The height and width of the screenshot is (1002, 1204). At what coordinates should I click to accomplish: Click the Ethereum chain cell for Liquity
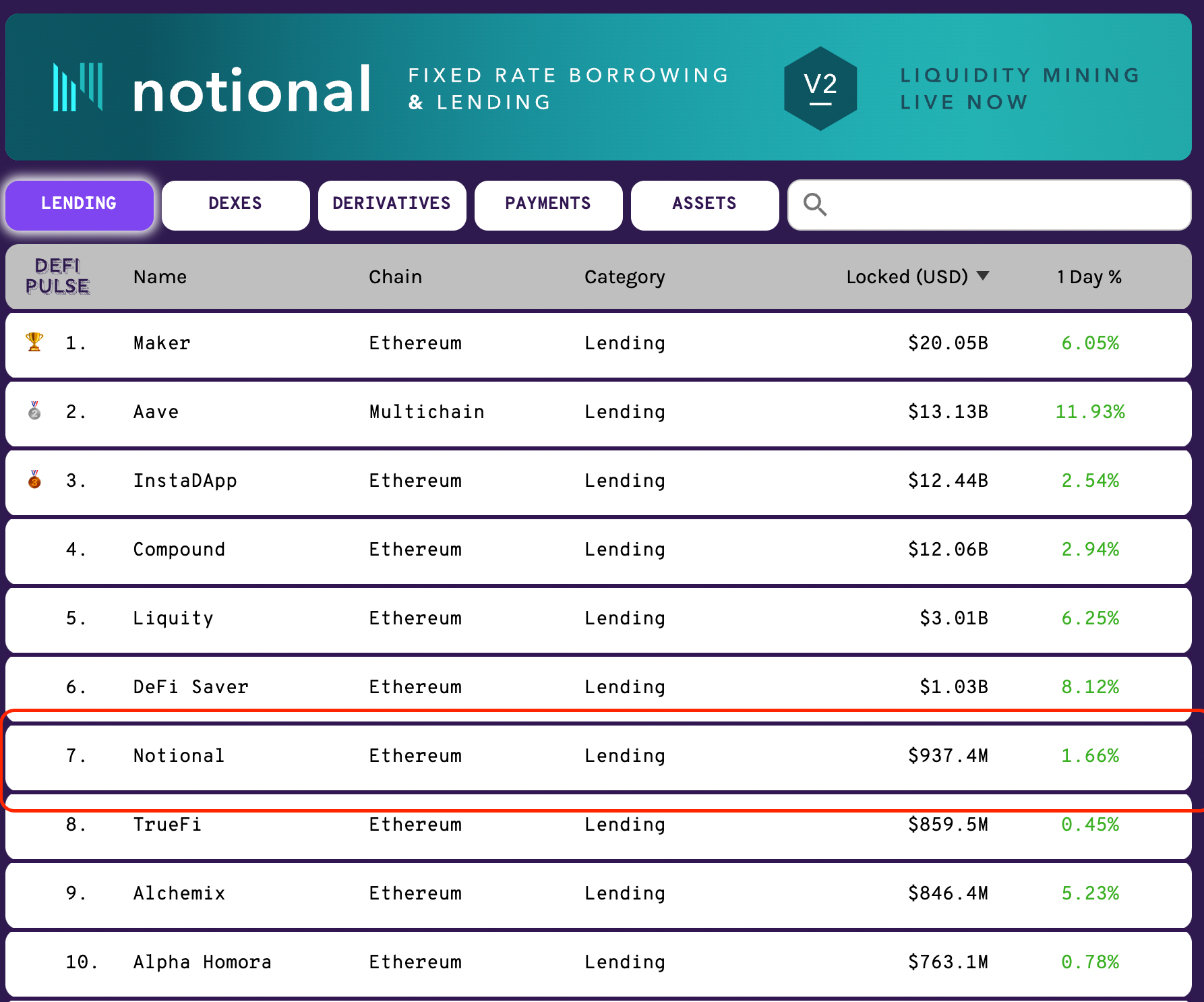[415, 618]
